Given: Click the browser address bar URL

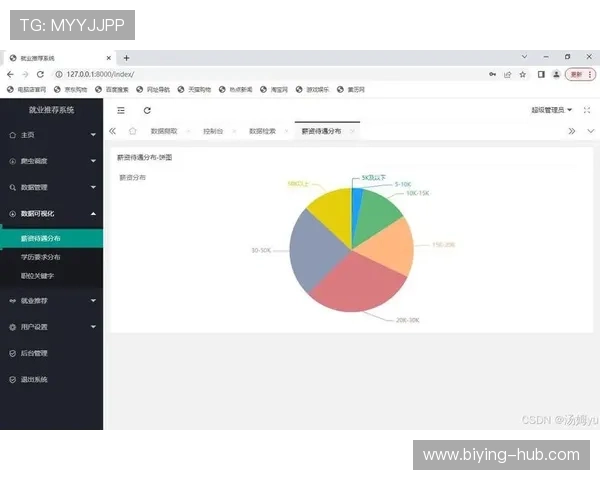Looking at the screenshot, I should pyautogui.click(x=100, y=75).
